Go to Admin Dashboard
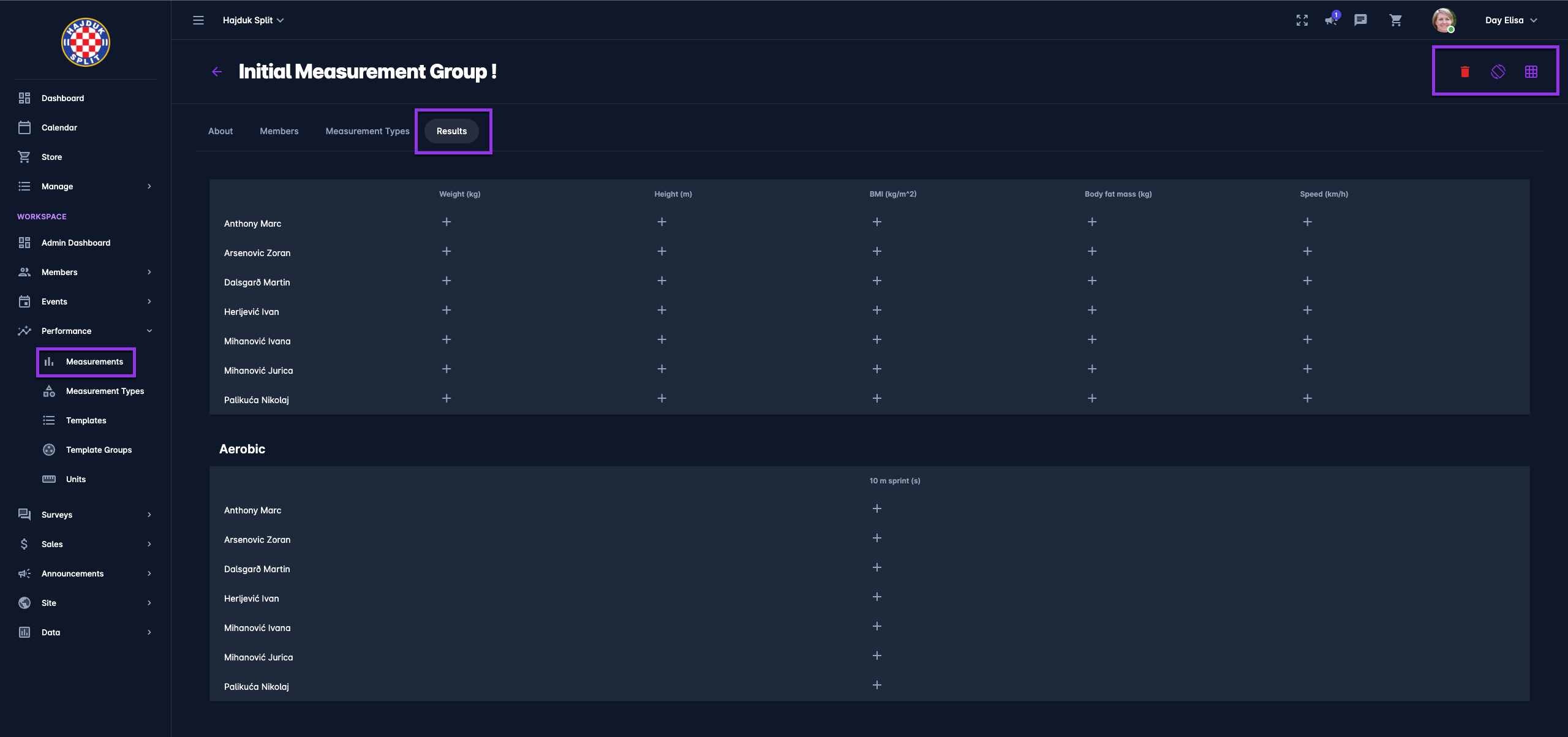Viewport: 1568px width, 737px height. click(75, 243)
